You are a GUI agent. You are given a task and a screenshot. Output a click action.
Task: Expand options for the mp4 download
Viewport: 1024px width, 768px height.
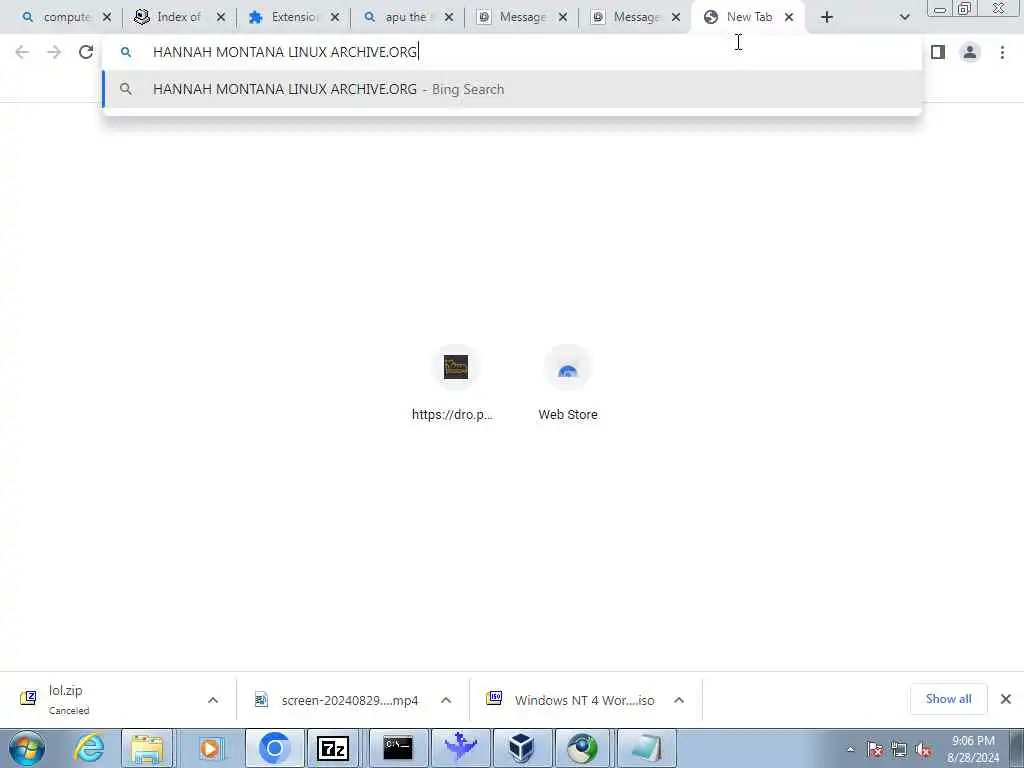(446, 700)
